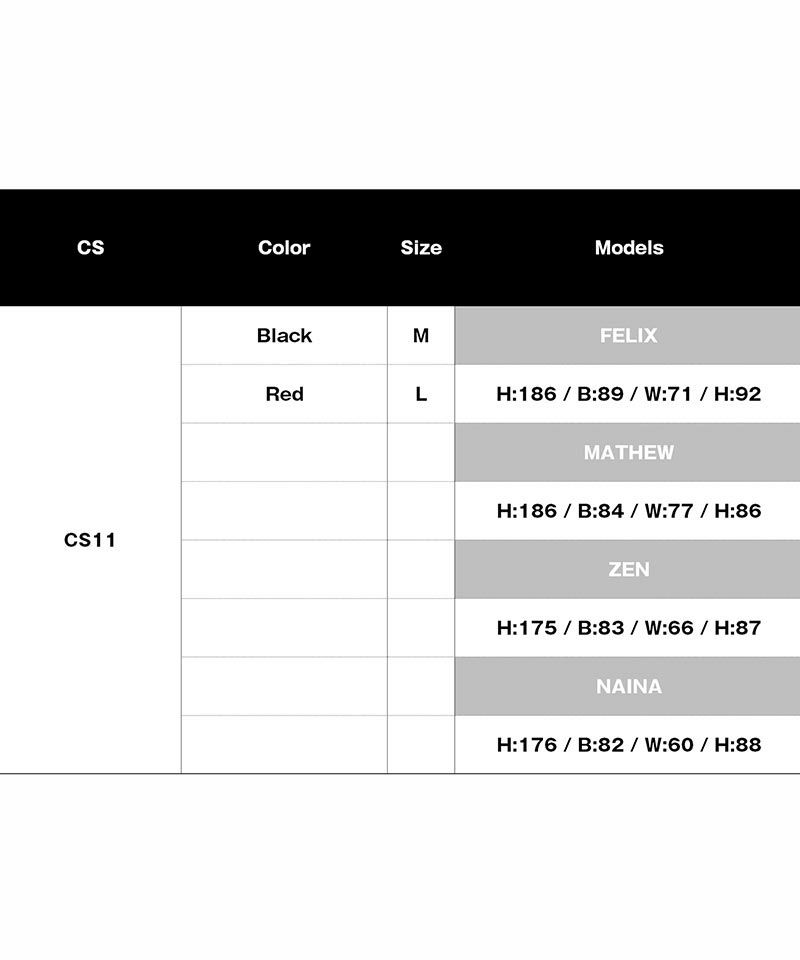Select the FELIX model name row
The image size is (800, 960).
pyautogui.click(x=628, y=336)
